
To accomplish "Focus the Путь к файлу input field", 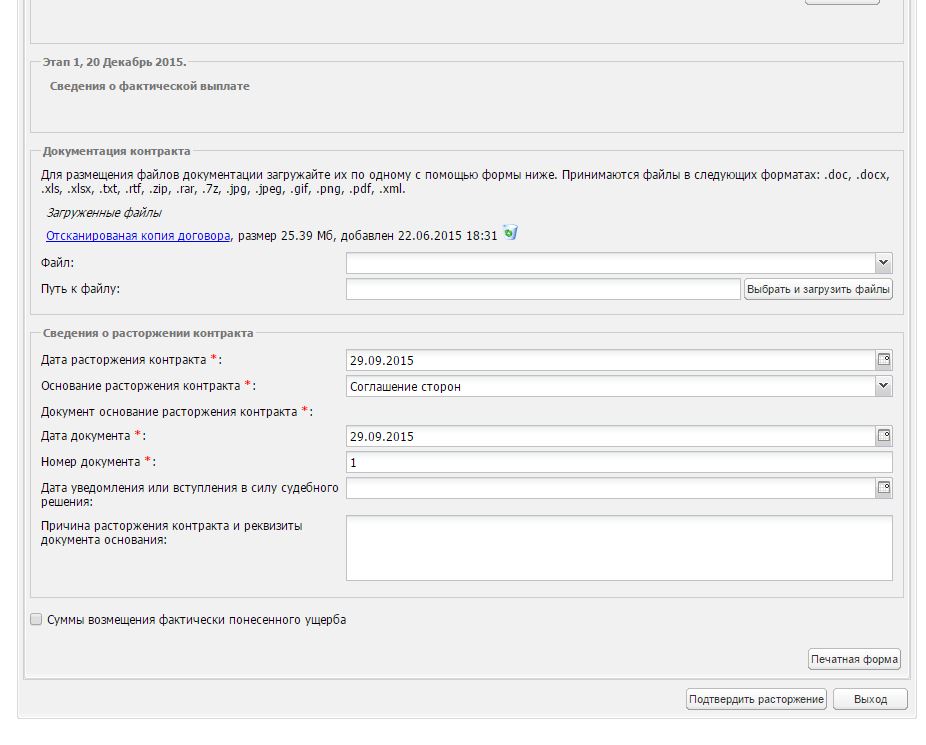I will click(543, 289).
